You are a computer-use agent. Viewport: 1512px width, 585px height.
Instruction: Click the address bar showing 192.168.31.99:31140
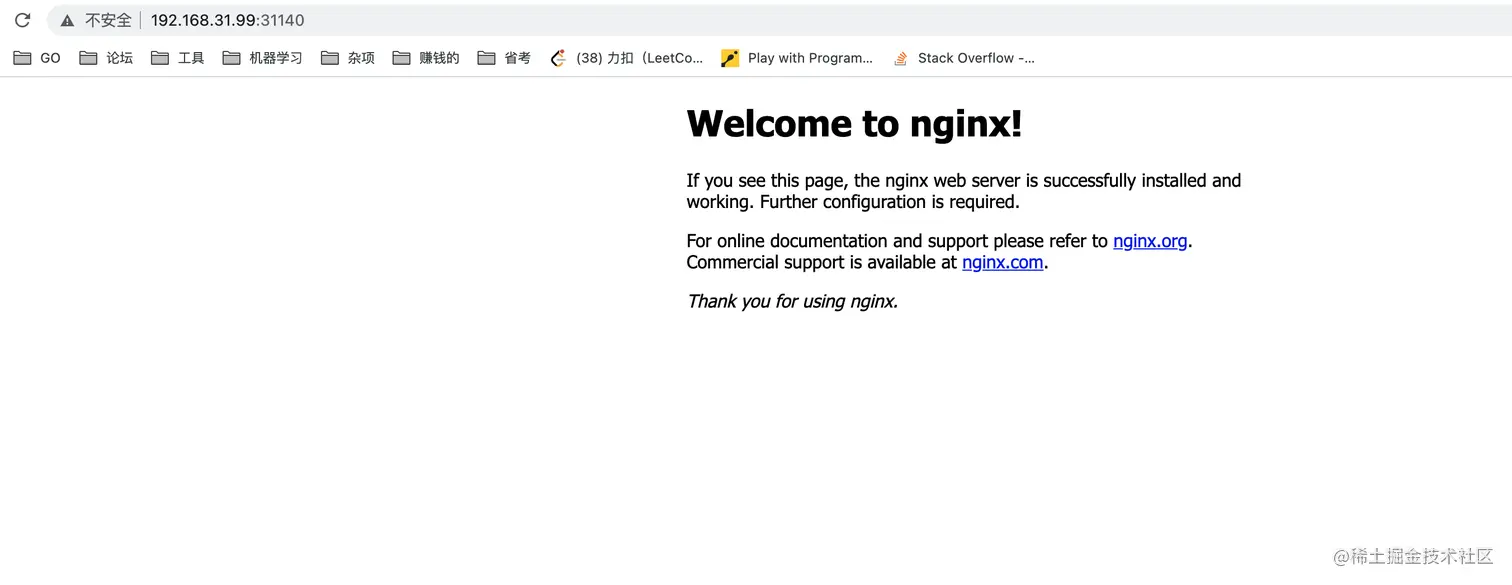pyautogui.click(x=780, y=20)
